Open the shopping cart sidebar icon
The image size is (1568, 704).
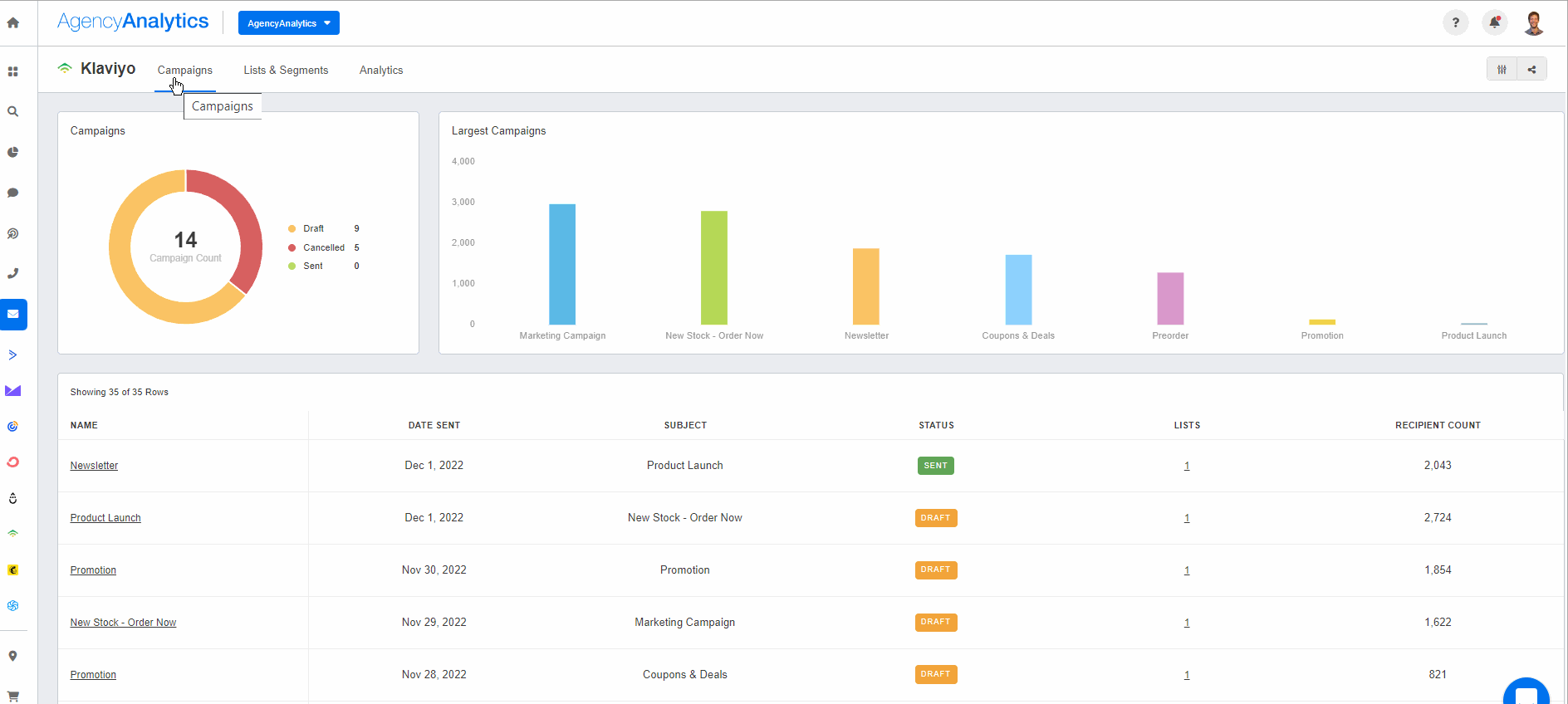pyautogui.click(x=13, y=696)
